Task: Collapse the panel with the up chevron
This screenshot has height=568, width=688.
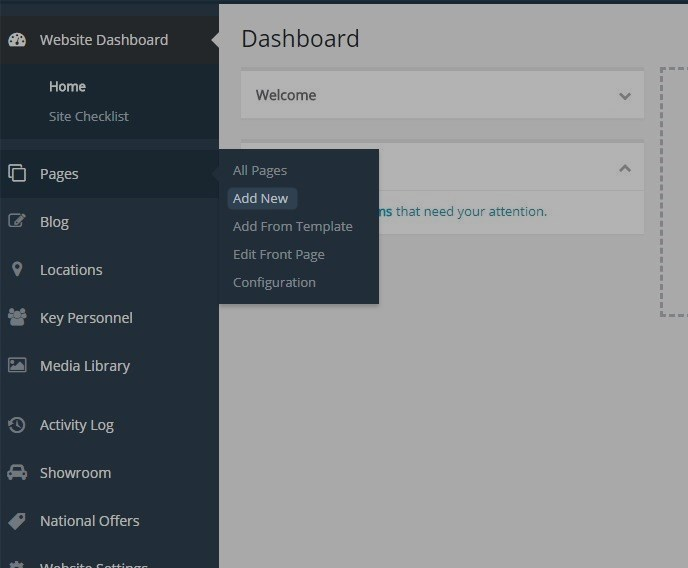Action: pos(625,168)
